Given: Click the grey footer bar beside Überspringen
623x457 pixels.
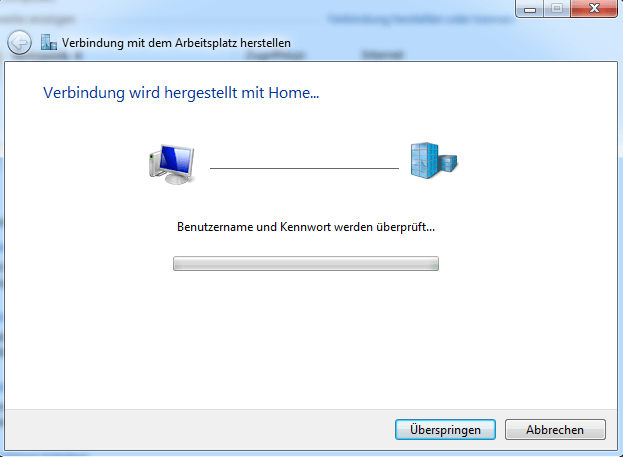Looking at the screenshot, I should click(199, 430).
